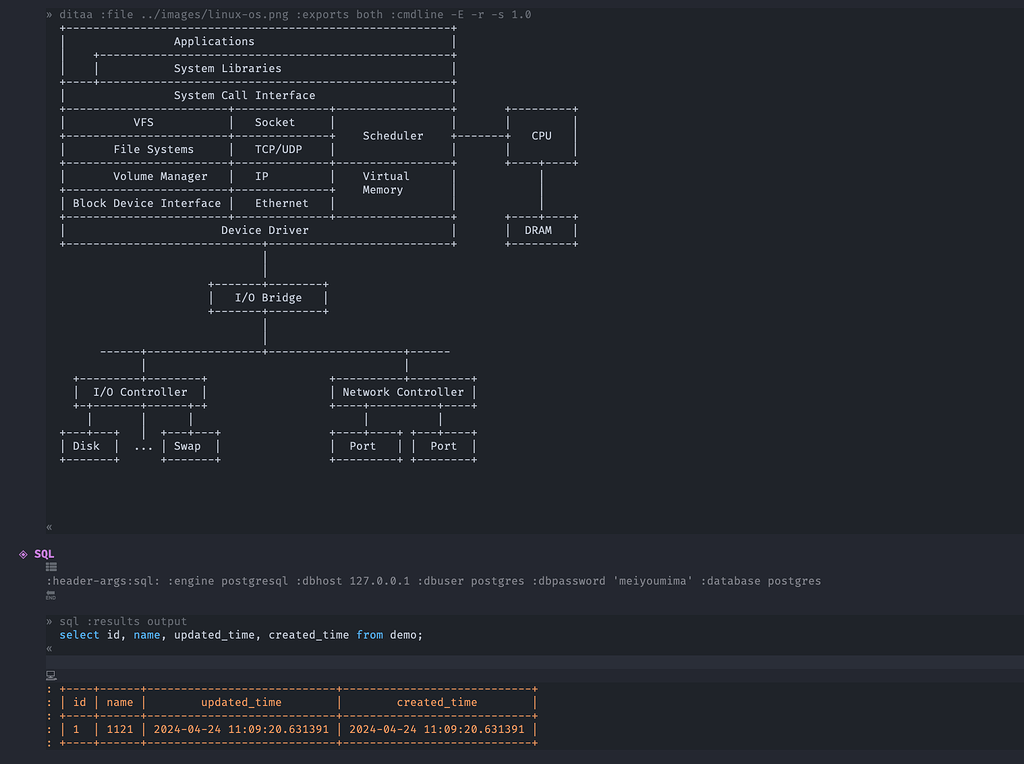The width and height of the screenshot is (1024, 764).
Task: Click the monitor icon above the results table
Action: [x=51, y=674]
